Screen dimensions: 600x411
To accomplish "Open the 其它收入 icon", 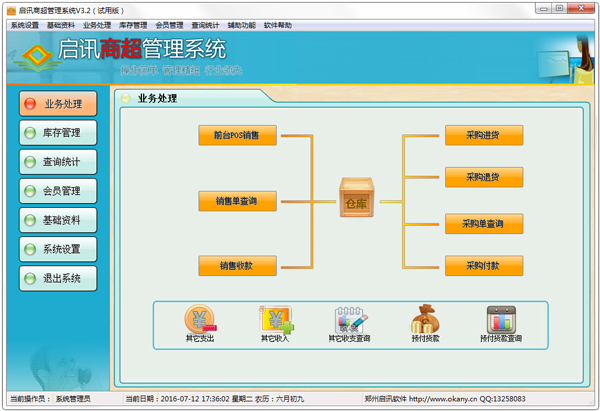I will click(276, 320).
